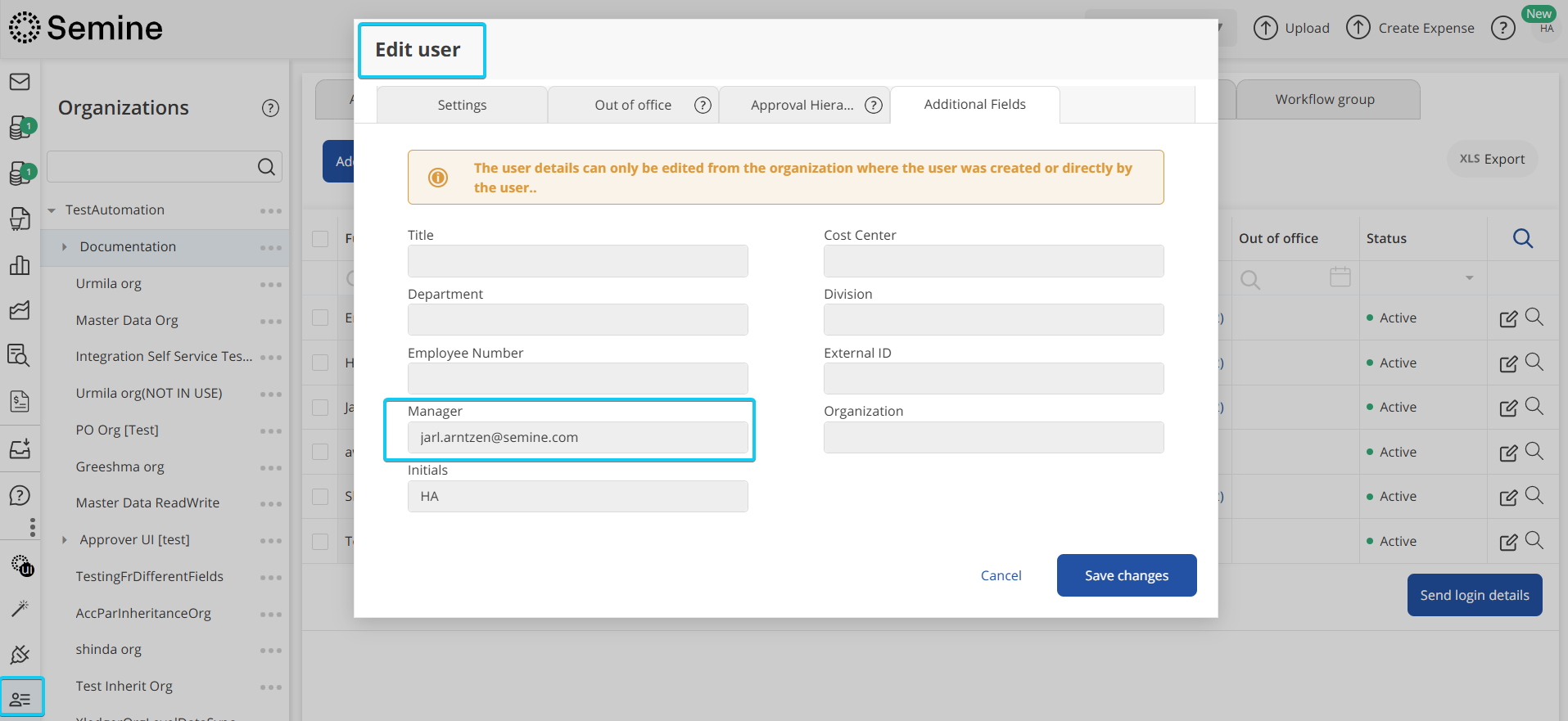Click the Out of office tab help icon

[x=703, y=105]
